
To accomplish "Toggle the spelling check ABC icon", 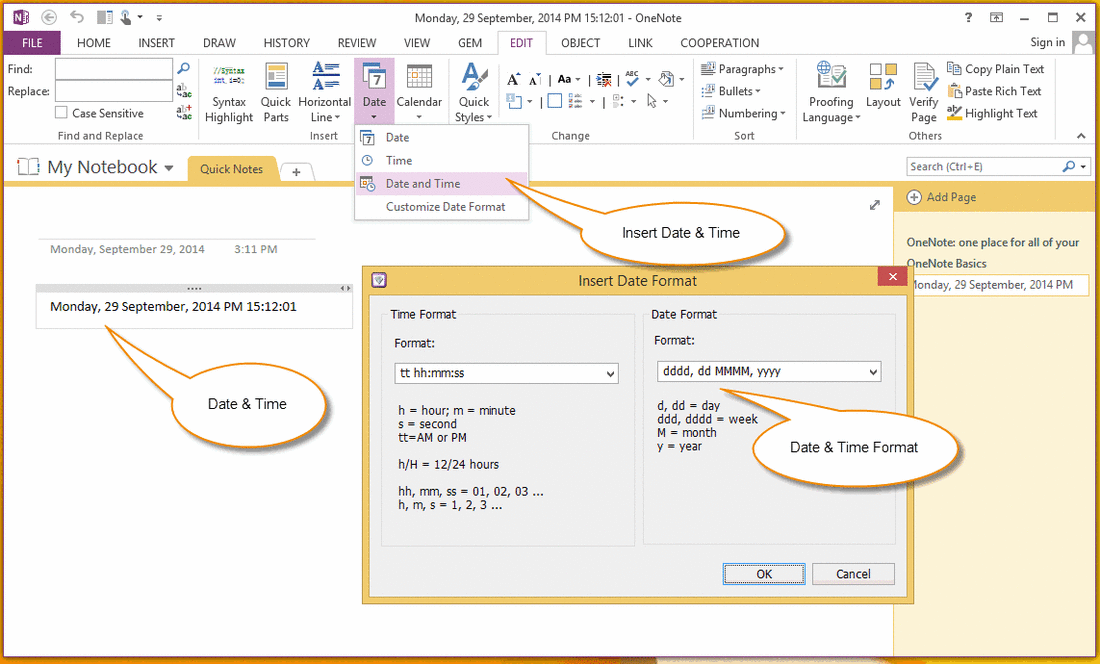I will [x=633, y=79].
